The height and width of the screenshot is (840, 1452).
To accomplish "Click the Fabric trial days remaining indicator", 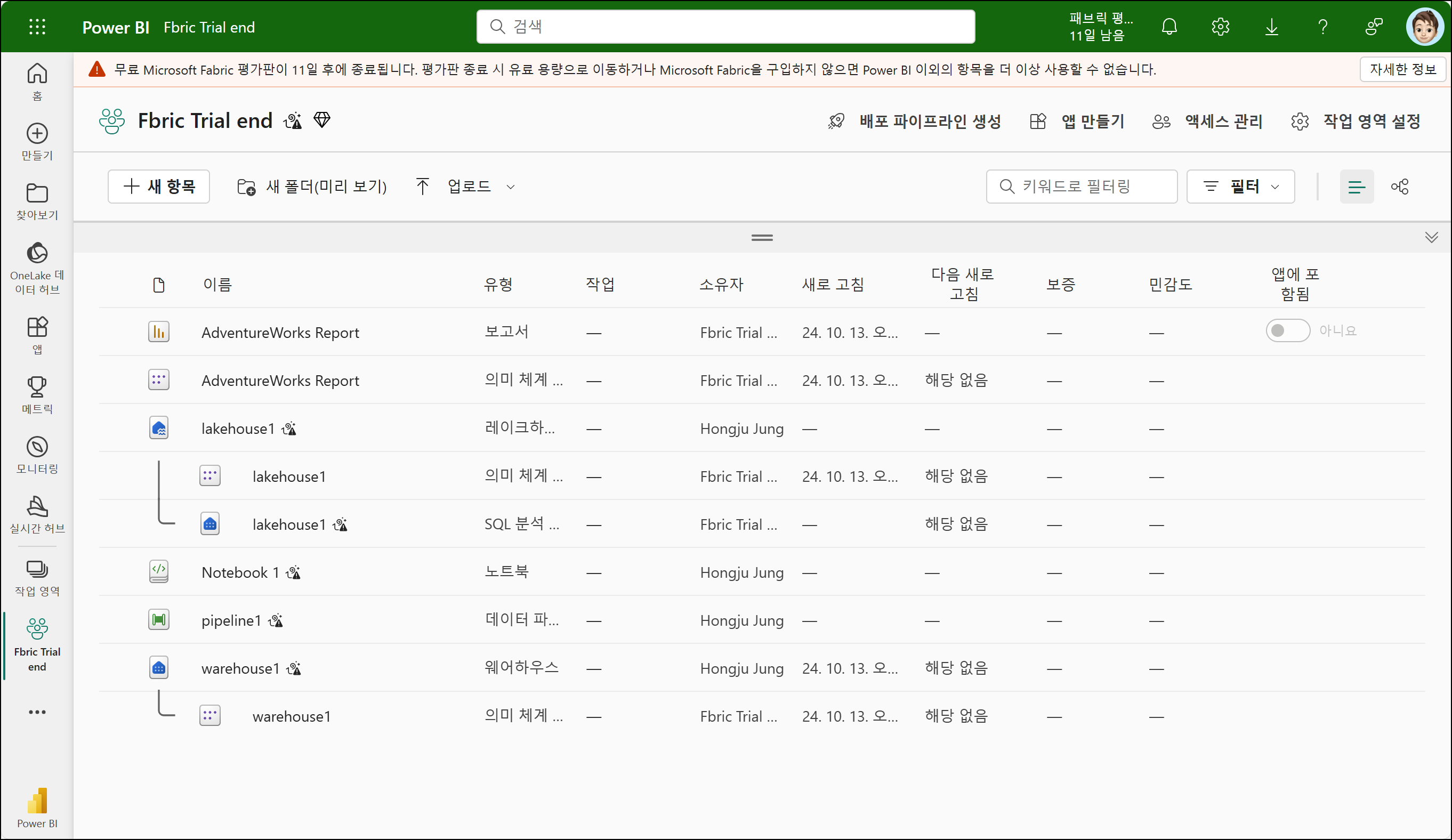I will click(x=1101, y=27).
